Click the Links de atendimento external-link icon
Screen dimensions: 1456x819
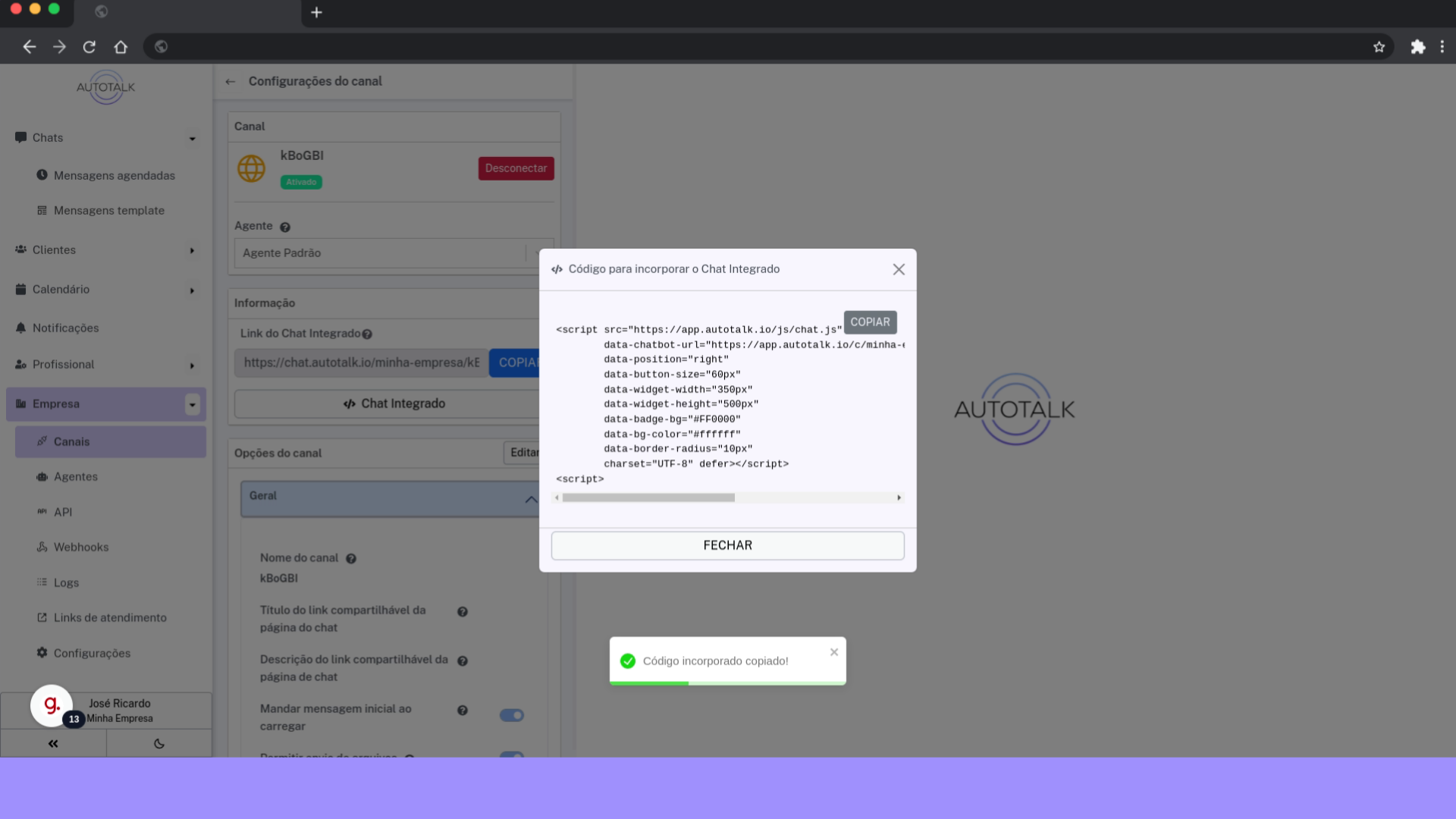pos(42,617)
